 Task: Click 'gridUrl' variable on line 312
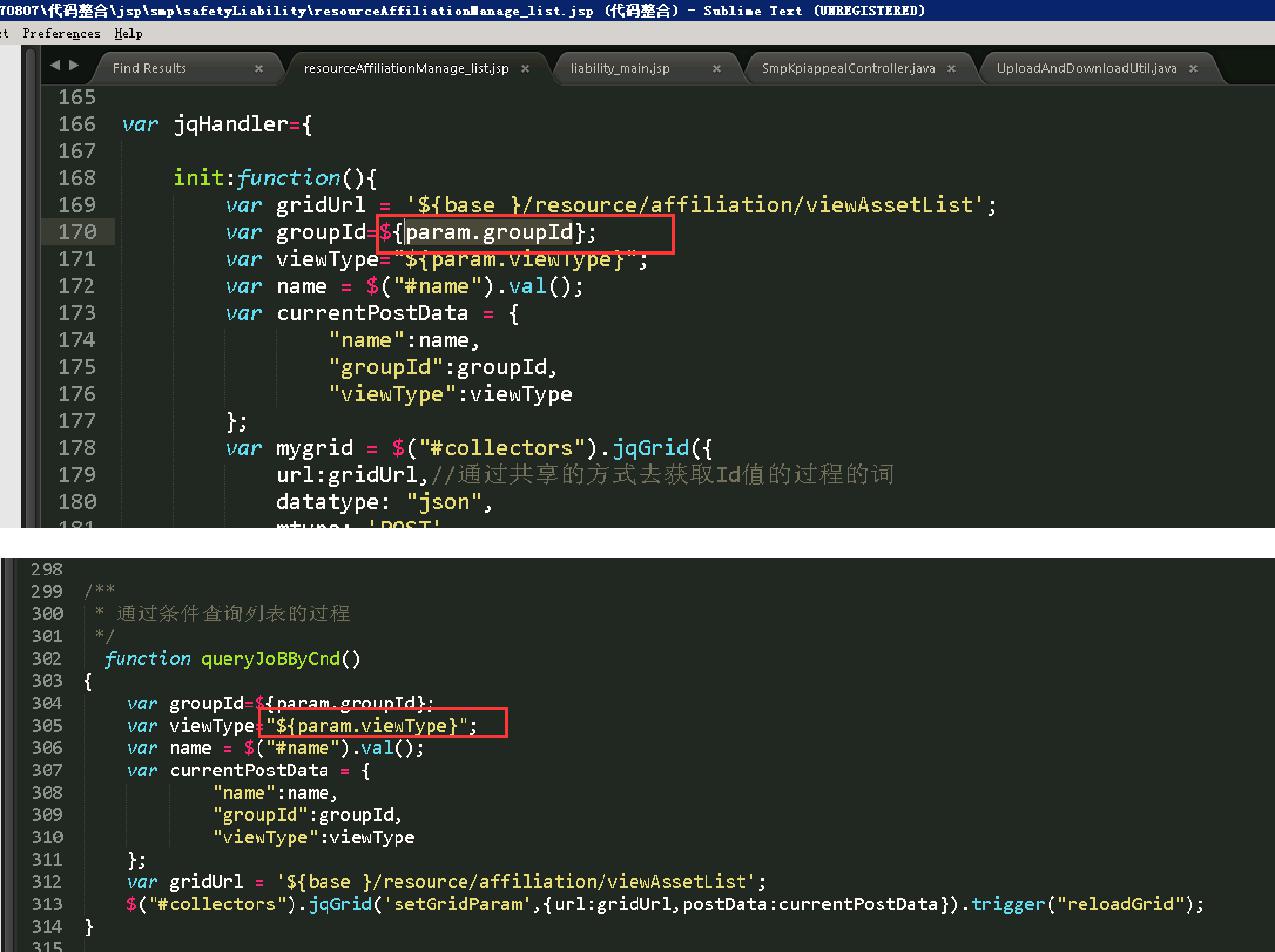point(207,882)
